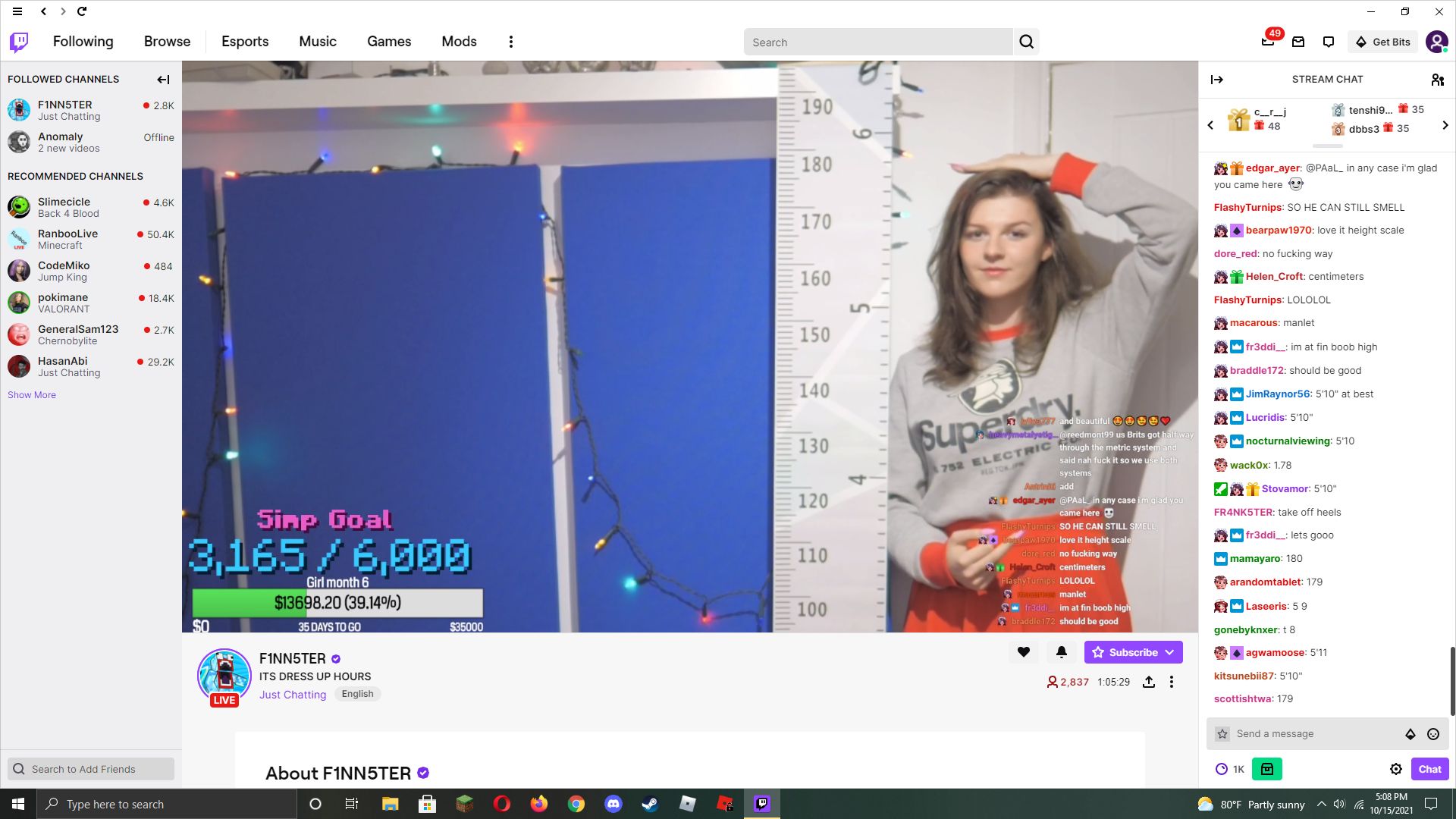The height and width of the screenshot is (819, 1456).
Task: Open whispers speech bubble icon
Action: (1328, 42)
